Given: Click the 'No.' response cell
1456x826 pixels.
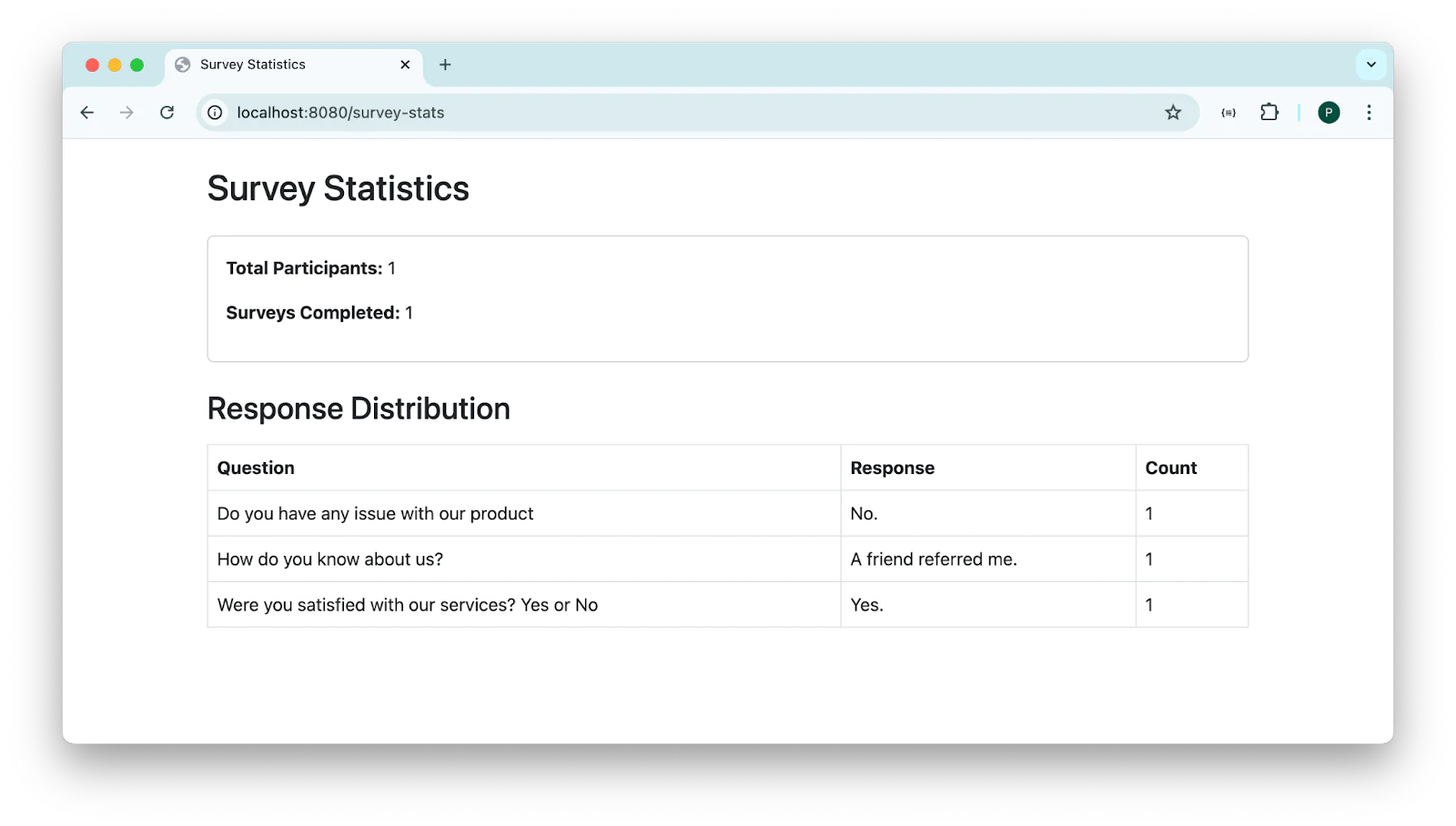Looking at the screenshot, I should [x=988, y=514].
